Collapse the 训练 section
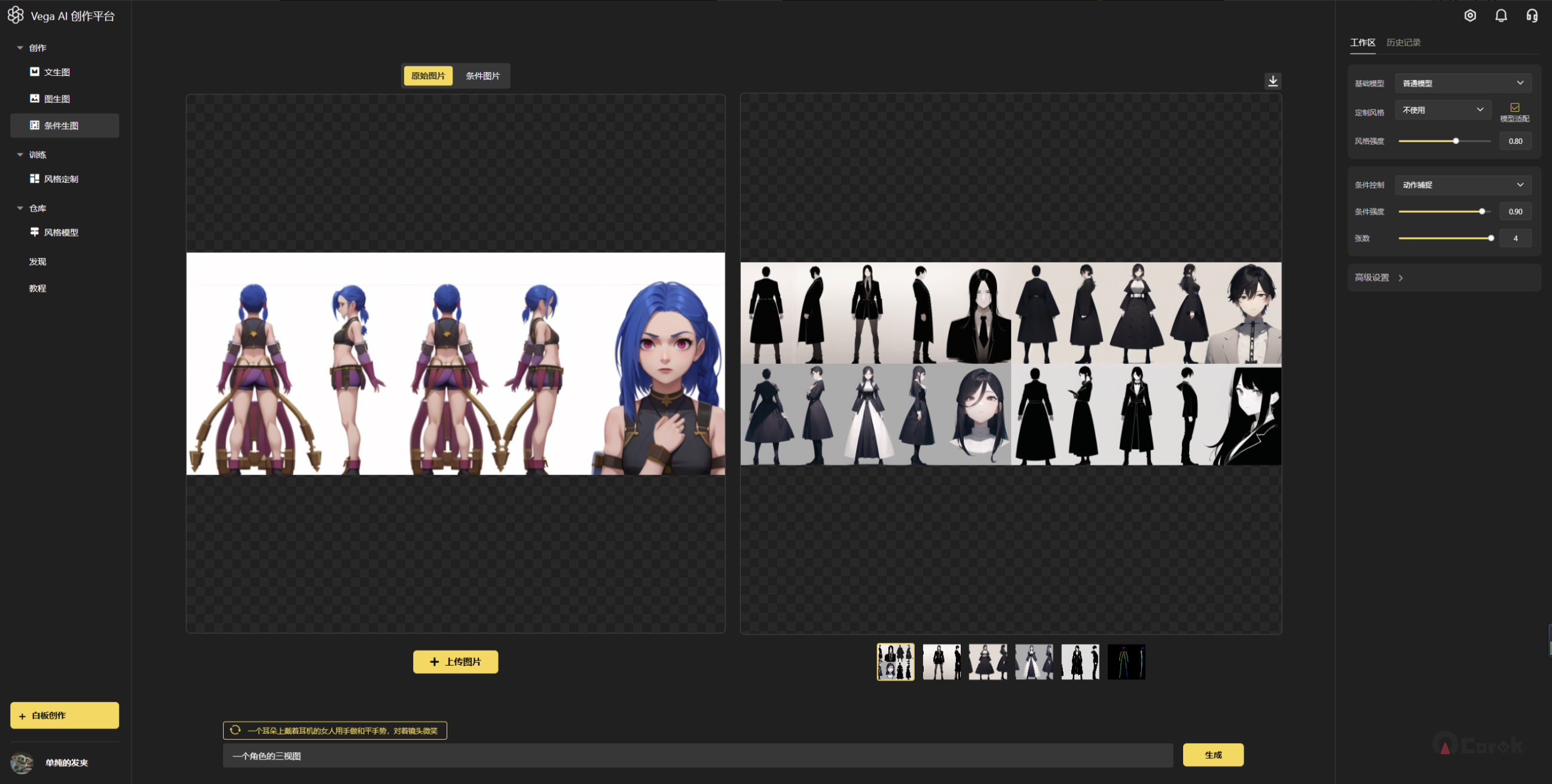The width and height of the screenshot is (1552, 784). [x=20, y=155]
